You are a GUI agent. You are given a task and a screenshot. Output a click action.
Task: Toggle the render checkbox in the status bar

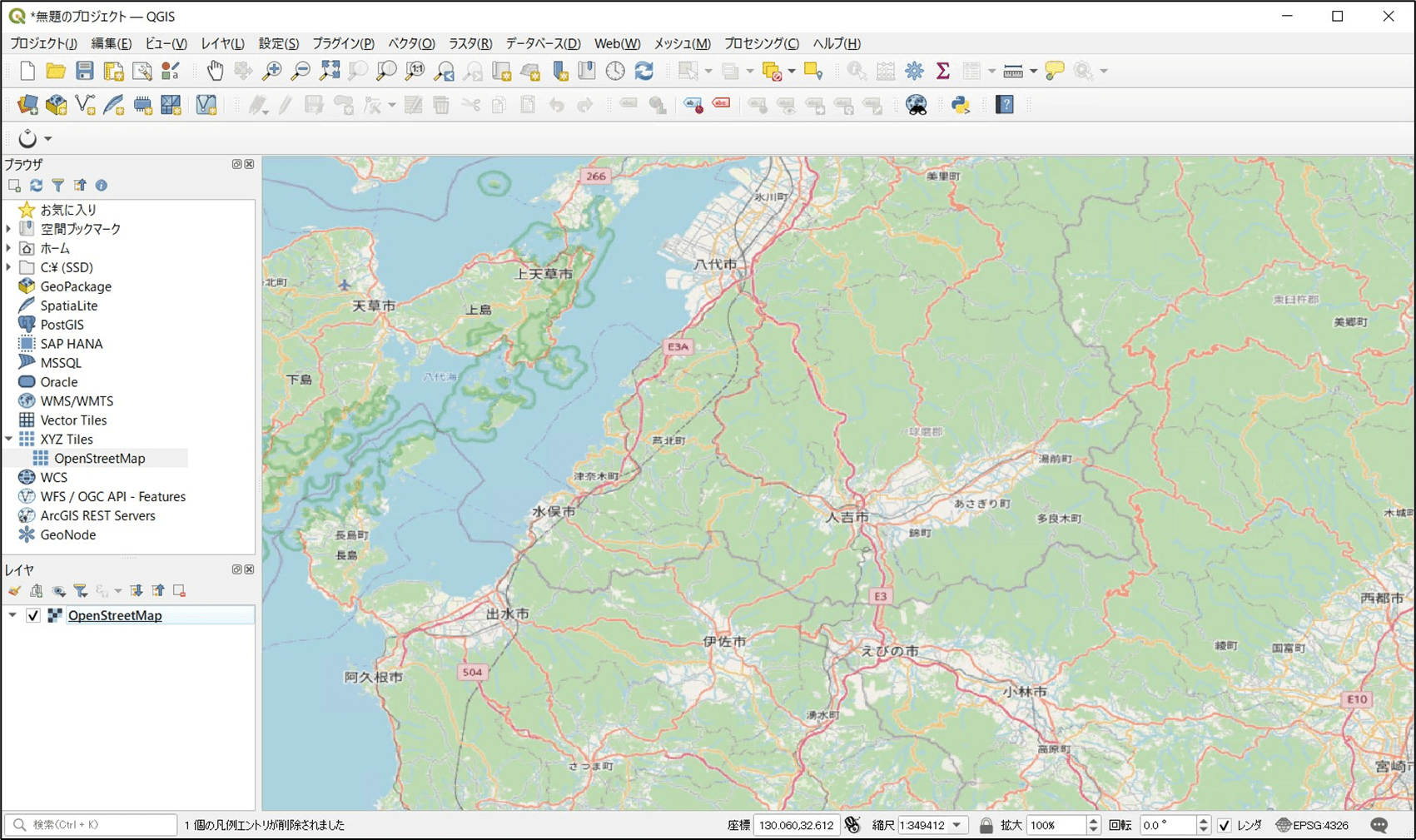click(1224, 825)
